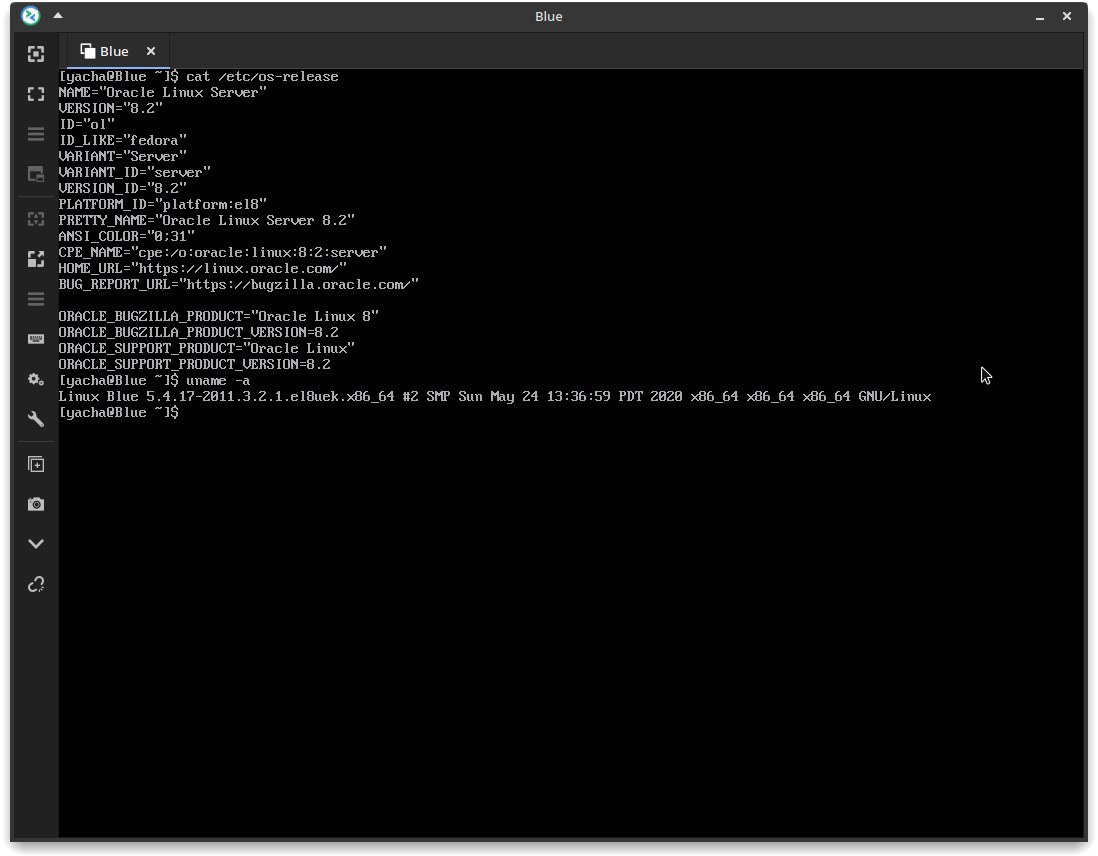Screen dimensions: 1098x856
Task: Open preferences gears icon
Action: point(36,379)
